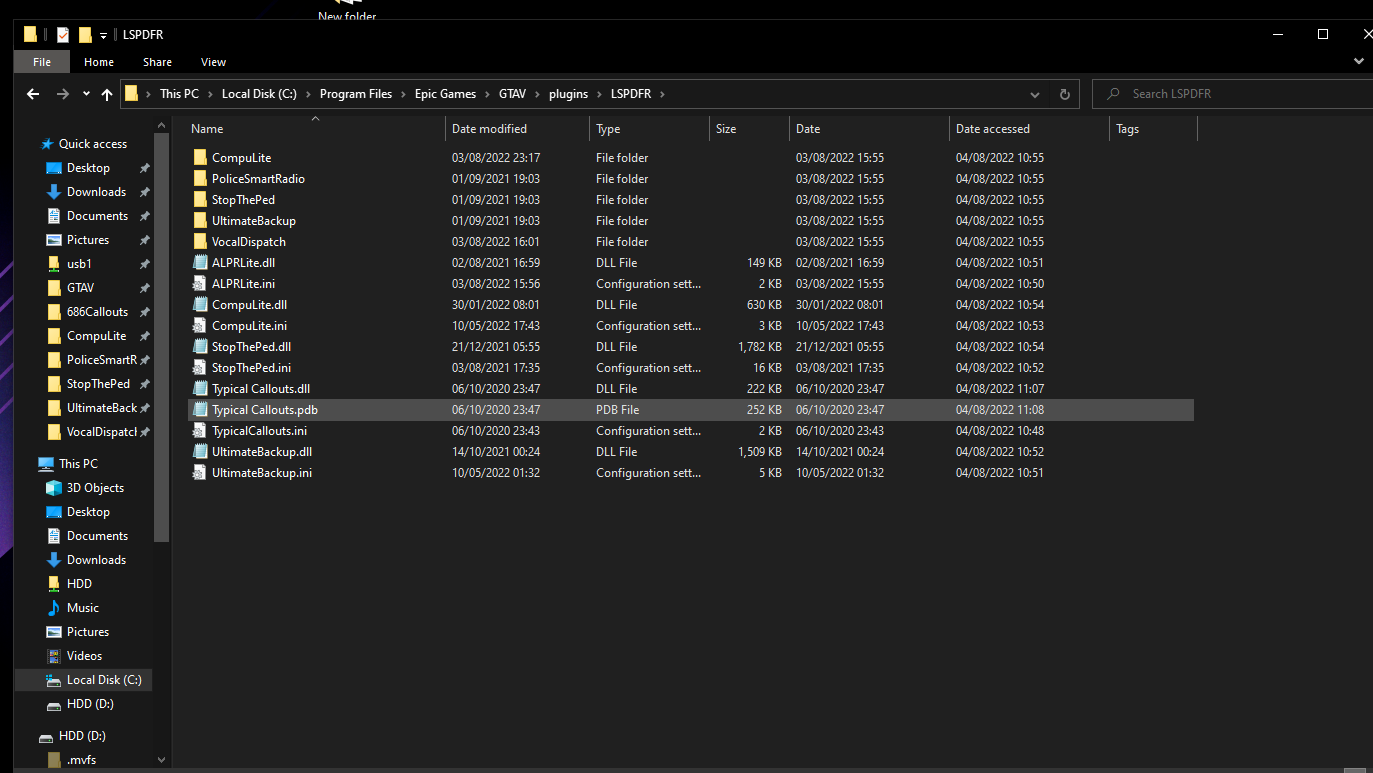The width and height of the screenshot is (1373, 773).
Task: Open the Share ribbon tab
Action: pos(157,62)
